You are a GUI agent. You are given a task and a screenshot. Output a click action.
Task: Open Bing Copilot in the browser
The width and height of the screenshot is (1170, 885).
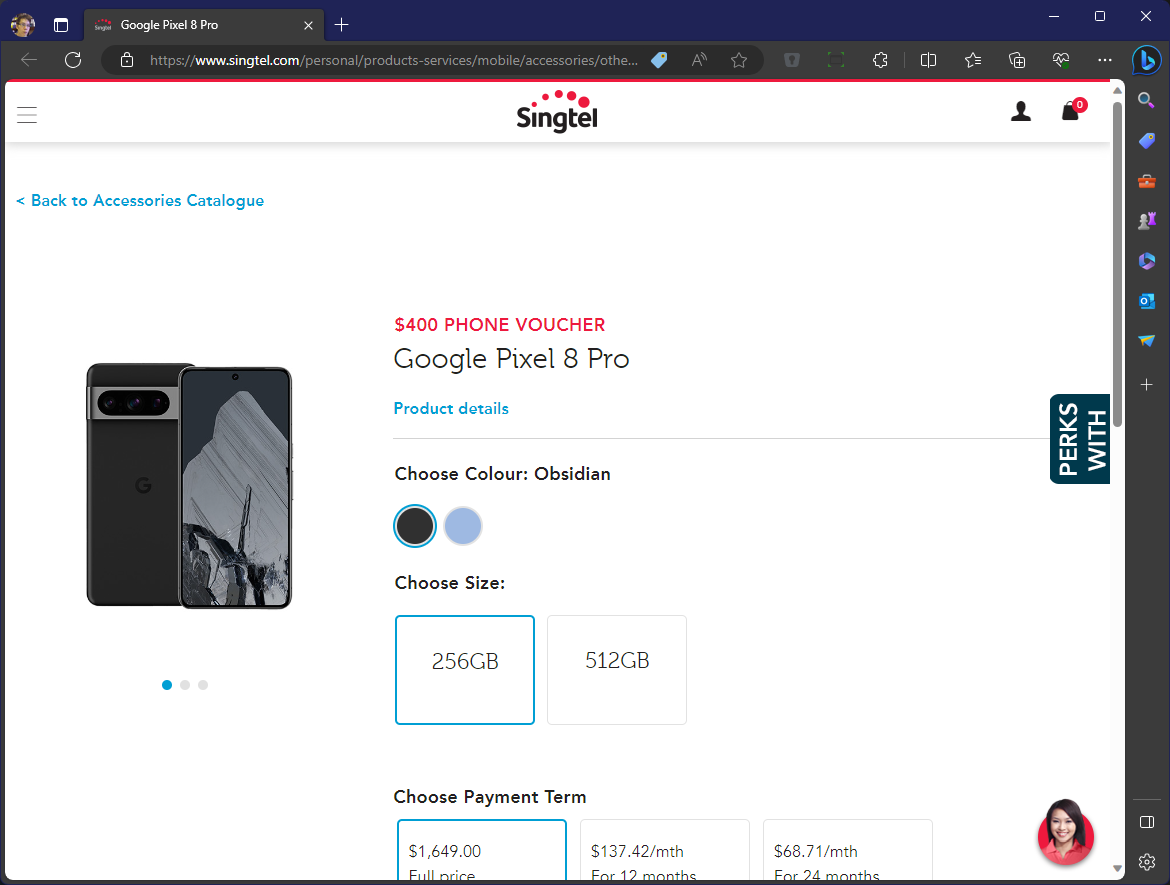1146,60
